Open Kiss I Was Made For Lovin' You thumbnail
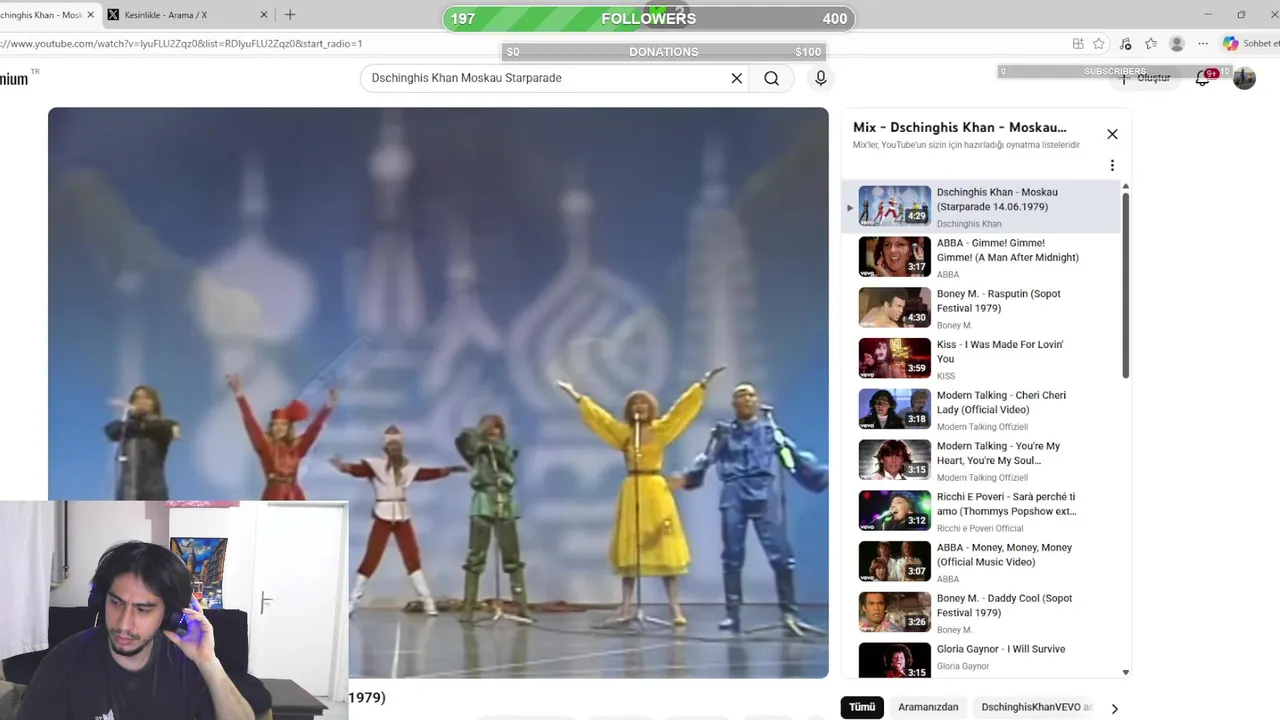 coord(894,358)
